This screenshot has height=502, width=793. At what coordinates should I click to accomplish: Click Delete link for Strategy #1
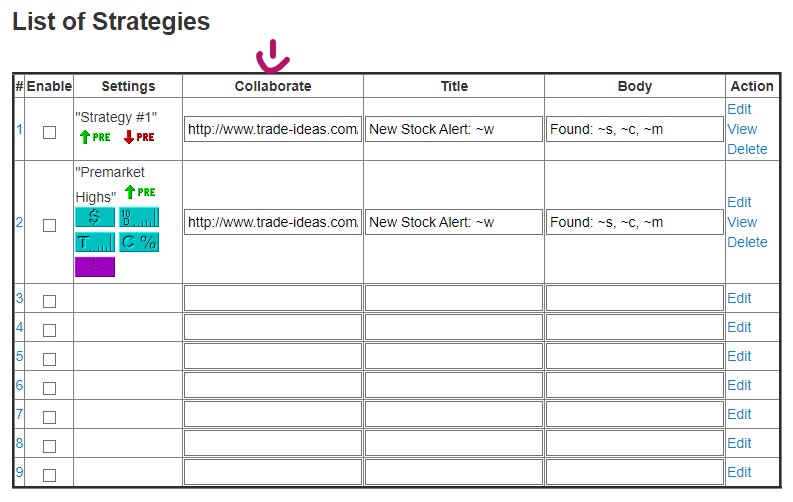(747, 150)
